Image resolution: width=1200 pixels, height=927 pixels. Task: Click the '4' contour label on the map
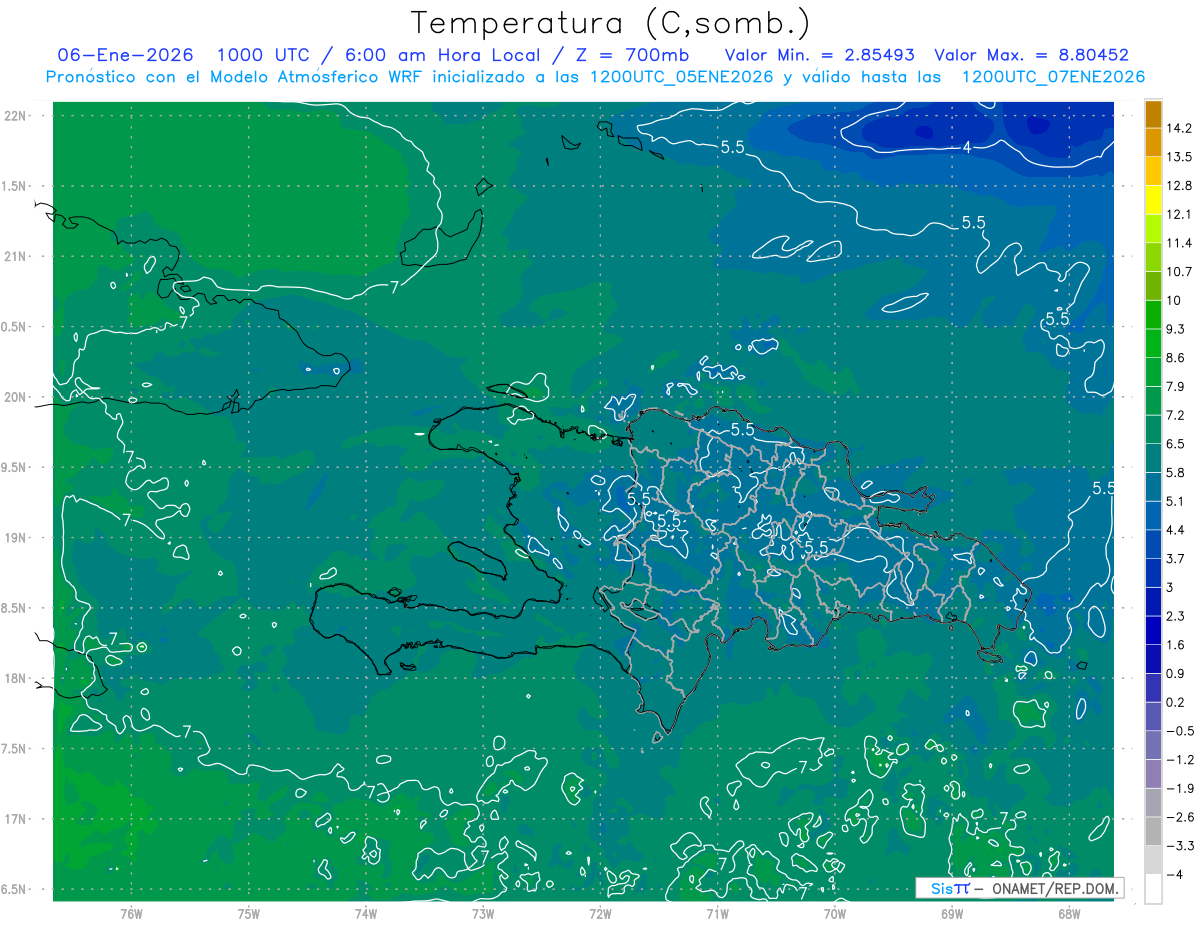967,147
